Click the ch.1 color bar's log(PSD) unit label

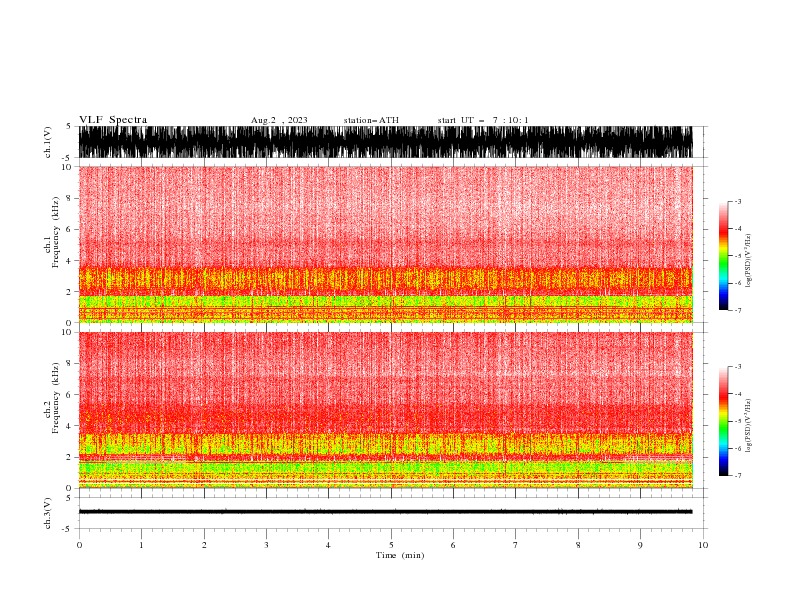pyautogui.click(x=749, y=261)
